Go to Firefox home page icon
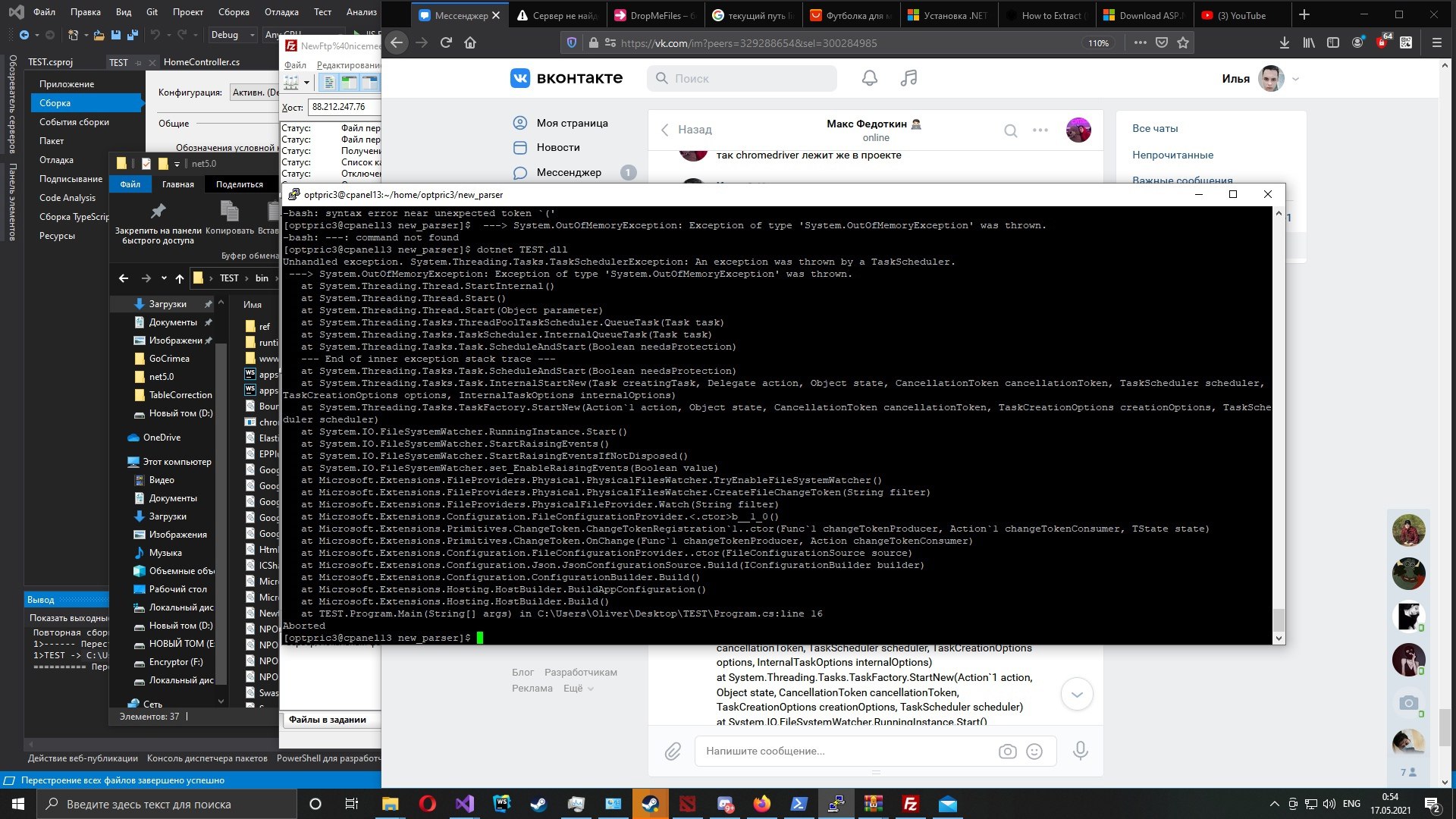Viewport: 1456px width, 819px height. coord(470,43)
